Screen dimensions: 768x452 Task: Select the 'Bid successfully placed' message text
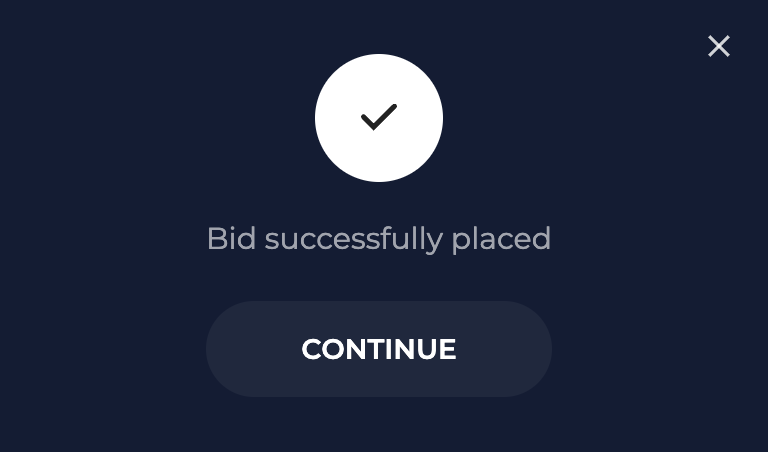(x=379, y=239)
